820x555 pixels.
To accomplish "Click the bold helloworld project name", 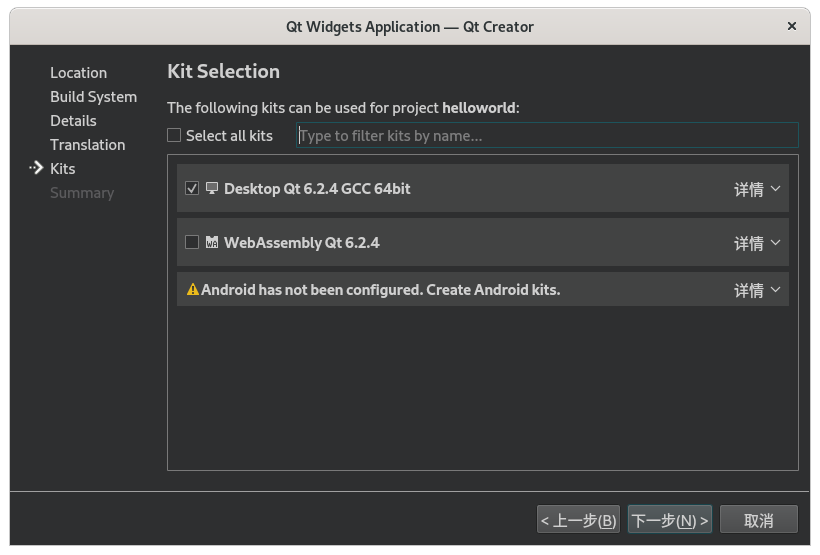I will [x=479, y=108].
